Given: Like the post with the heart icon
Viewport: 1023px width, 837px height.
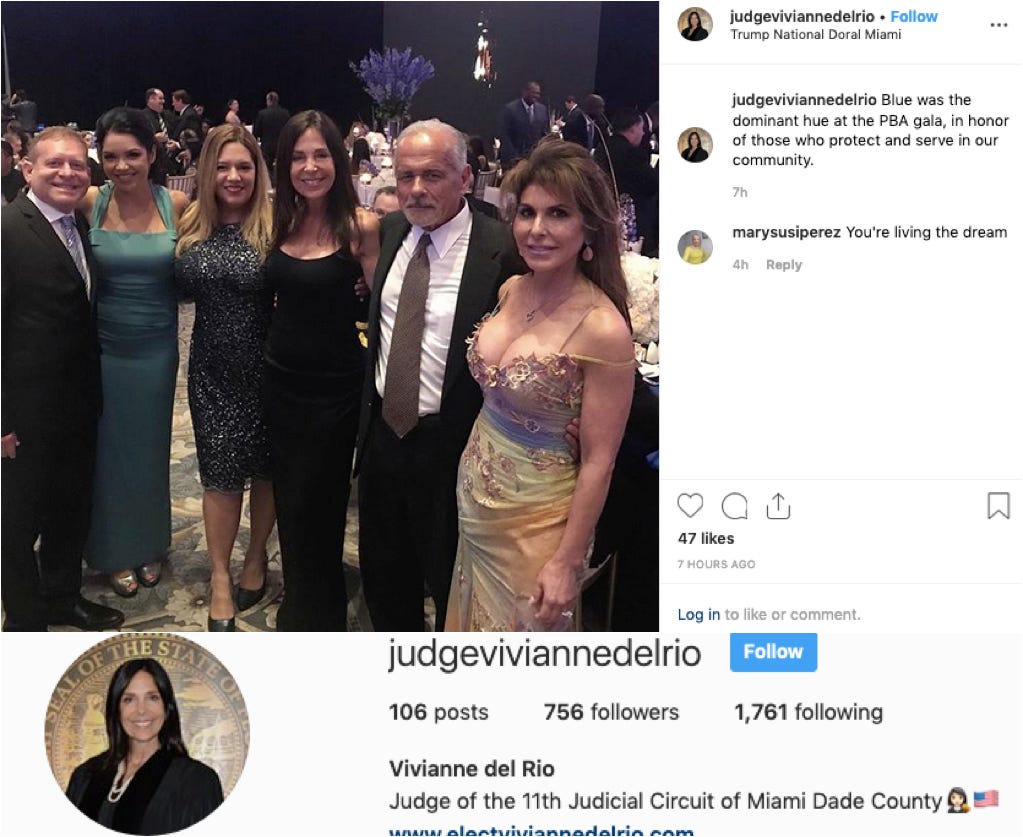Looking at the screenshot, I should (690, 506).
